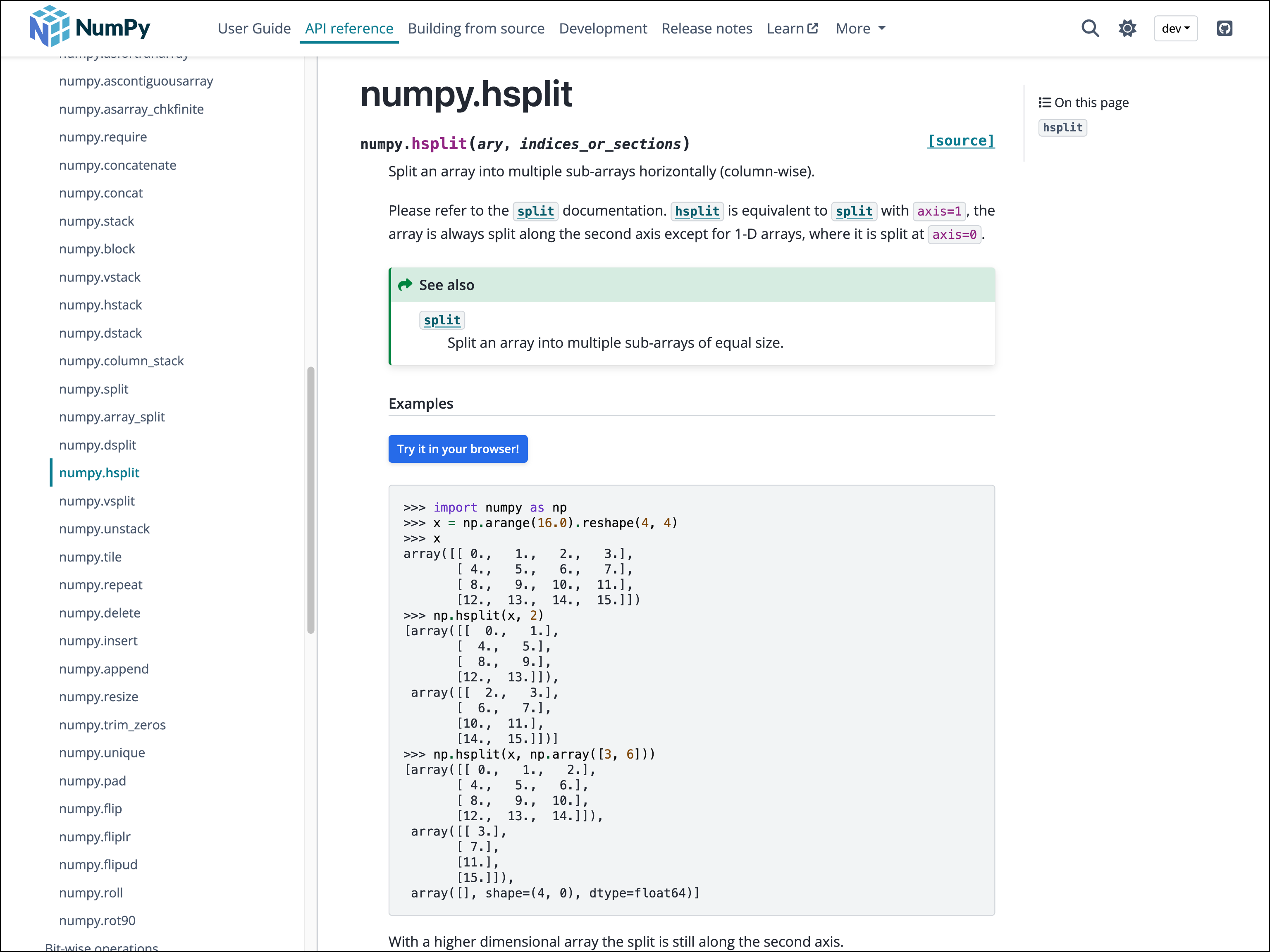
Task: Open numpy.trim_zeros in sidebar
Action: pyautogui.click(x=112, y=725)
